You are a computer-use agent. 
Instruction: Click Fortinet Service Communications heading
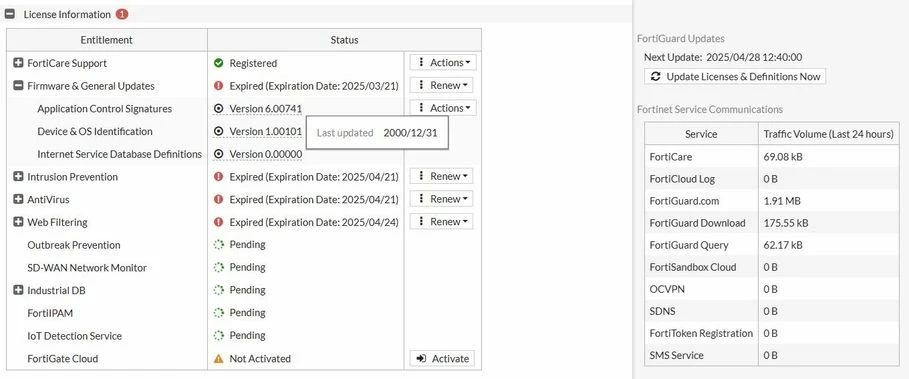click(710, 110)
